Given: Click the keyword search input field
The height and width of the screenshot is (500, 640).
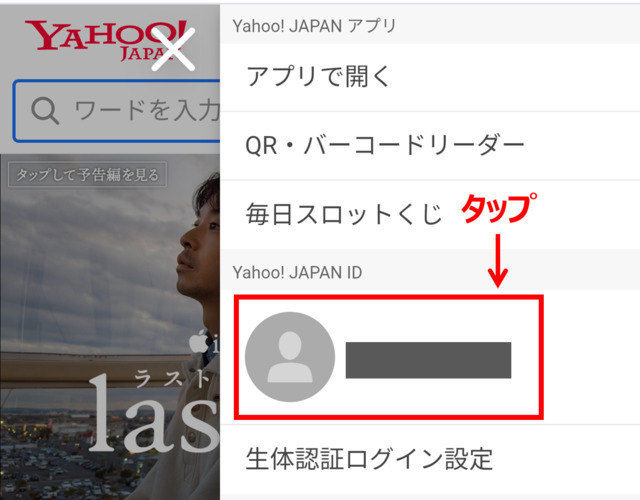Looking at the screenshot, I should [117, 111].
